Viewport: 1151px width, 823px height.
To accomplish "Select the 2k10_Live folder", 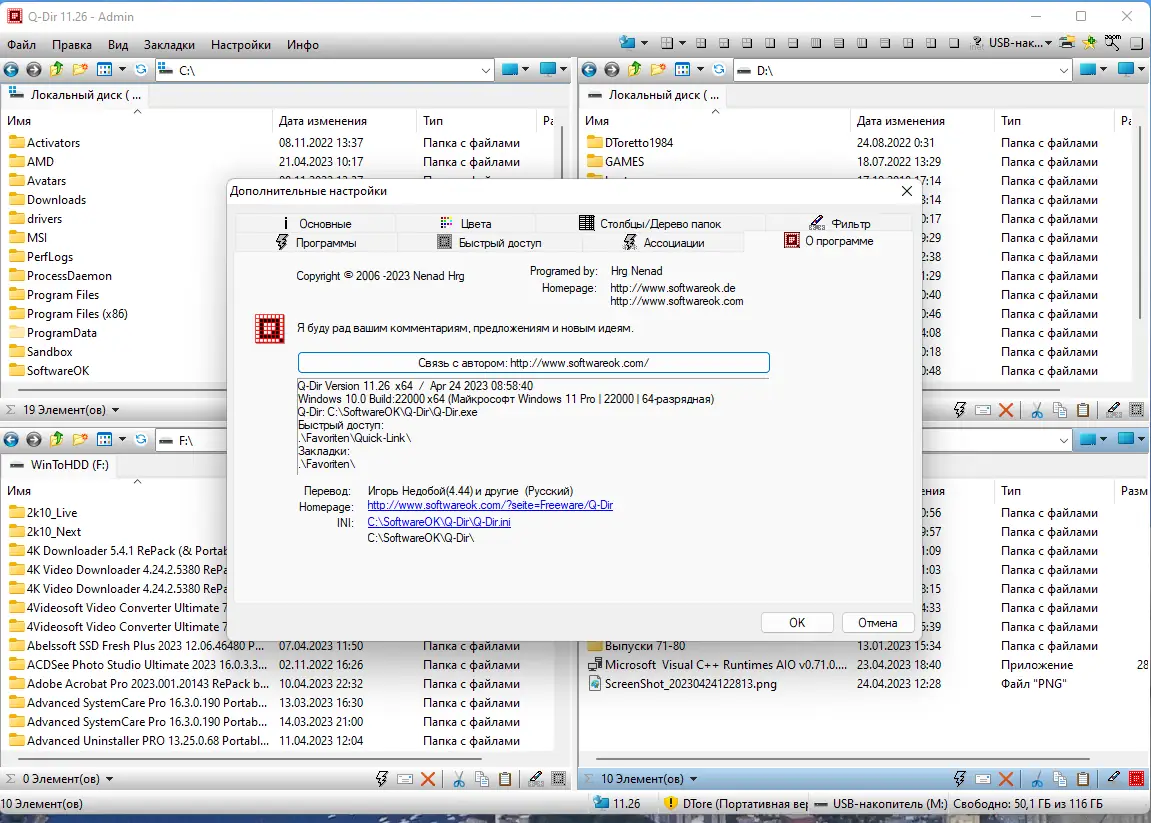I will pyautogui.click(x=51, y=512).
